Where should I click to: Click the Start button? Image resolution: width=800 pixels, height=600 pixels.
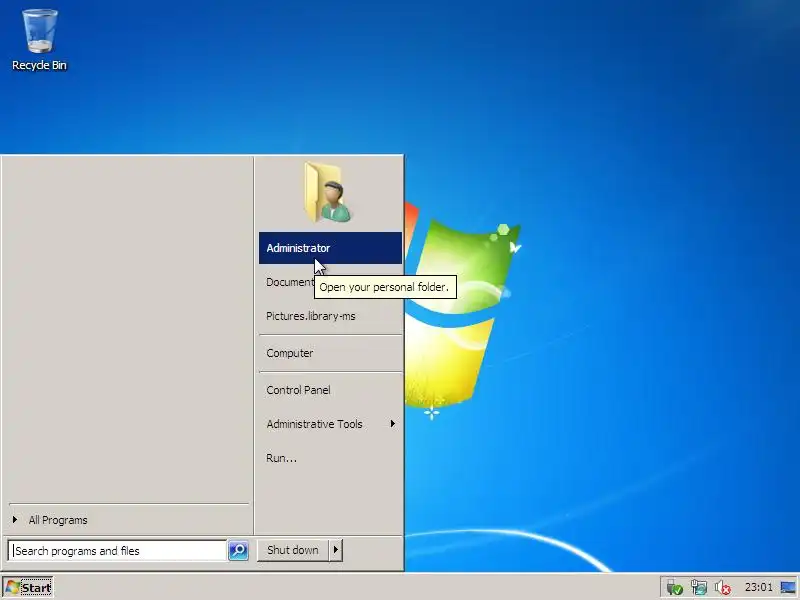[28, 588]
